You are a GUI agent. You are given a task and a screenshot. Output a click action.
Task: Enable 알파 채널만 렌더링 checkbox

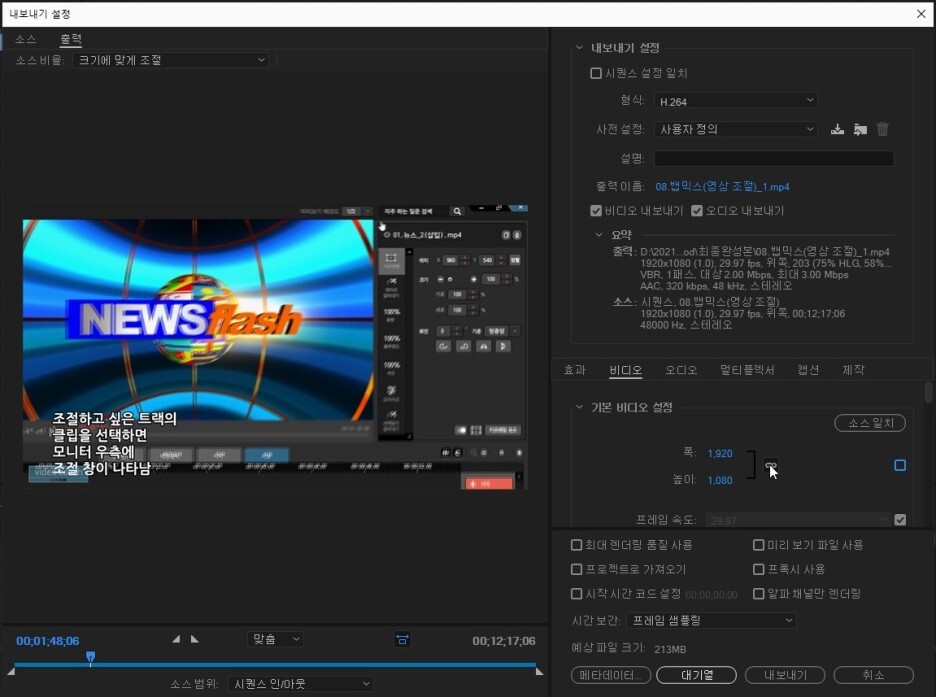click(759, 594)
